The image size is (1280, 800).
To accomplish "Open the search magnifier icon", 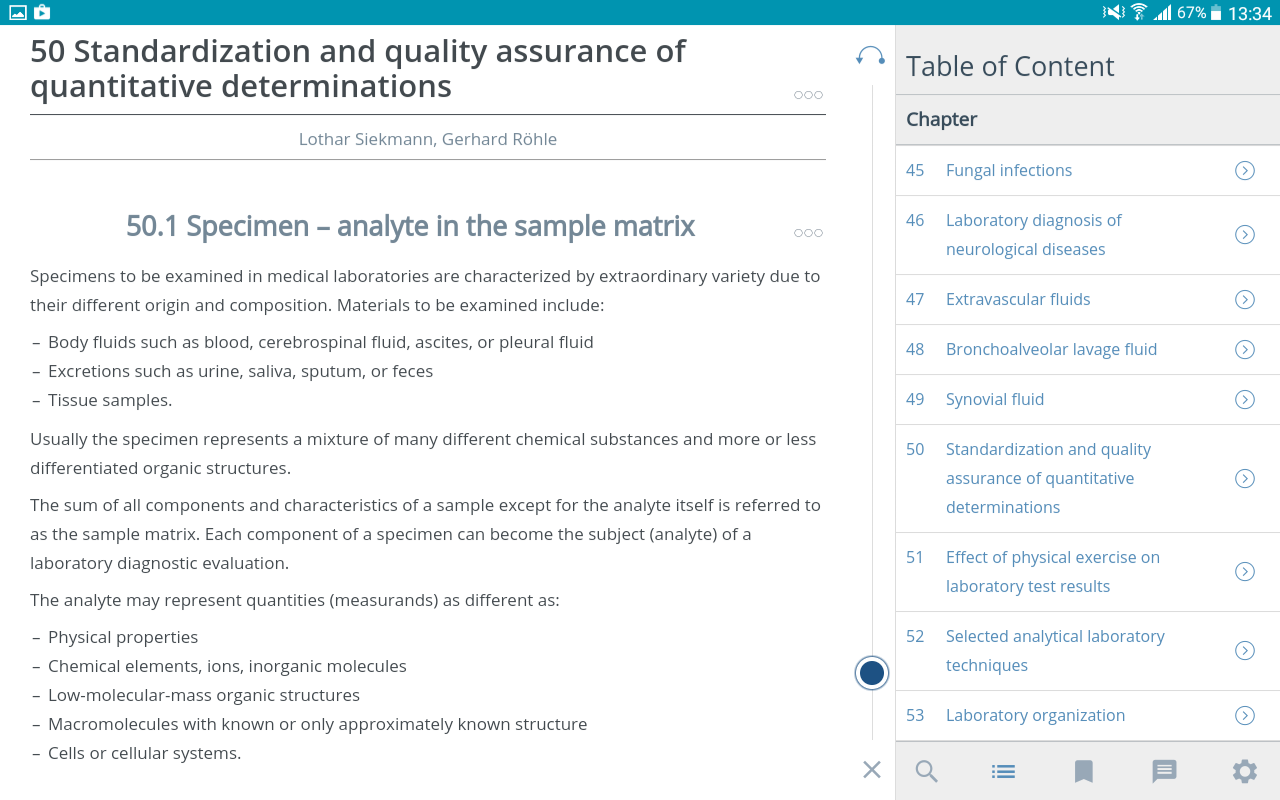I will tap(927, 771).
